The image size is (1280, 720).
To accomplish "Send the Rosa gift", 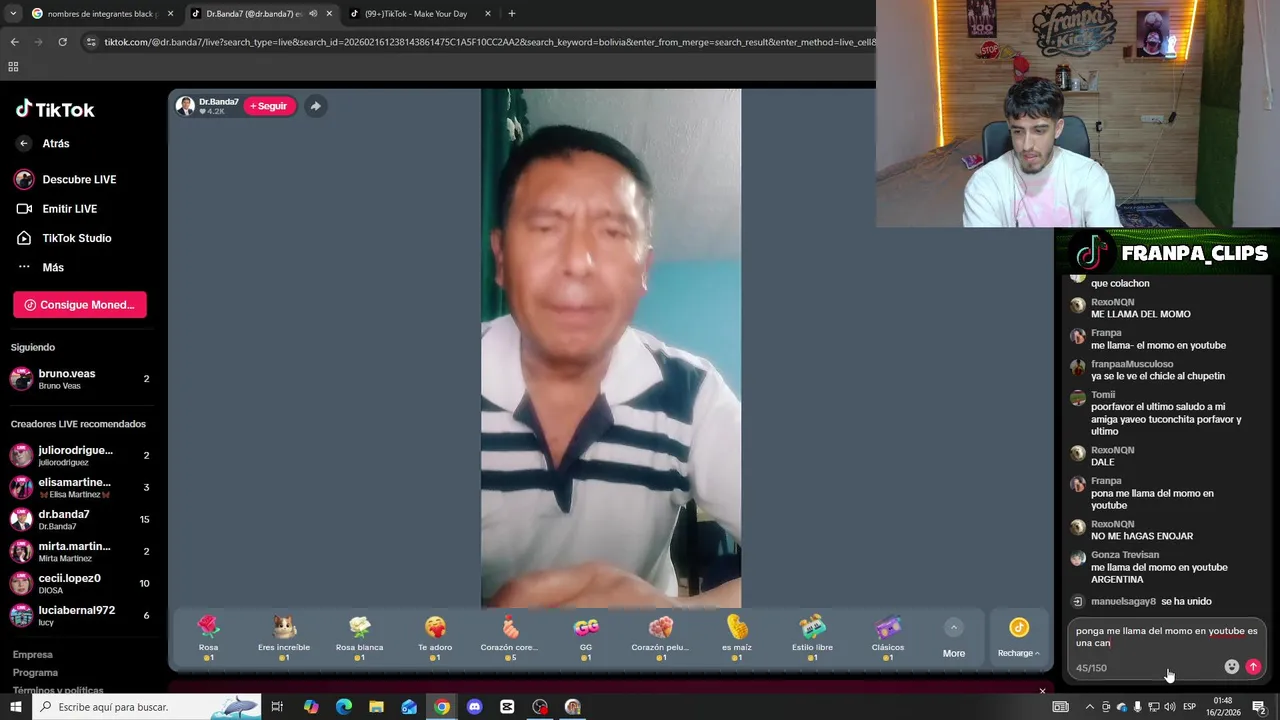I will pos(208,637).
